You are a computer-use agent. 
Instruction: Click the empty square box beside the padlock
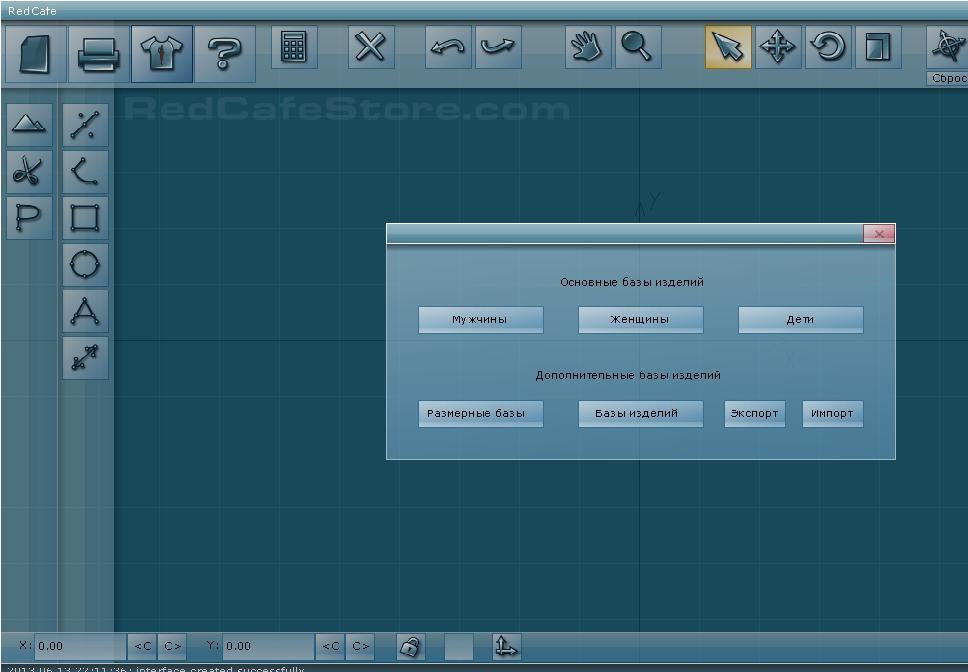(x=459, y=647)
